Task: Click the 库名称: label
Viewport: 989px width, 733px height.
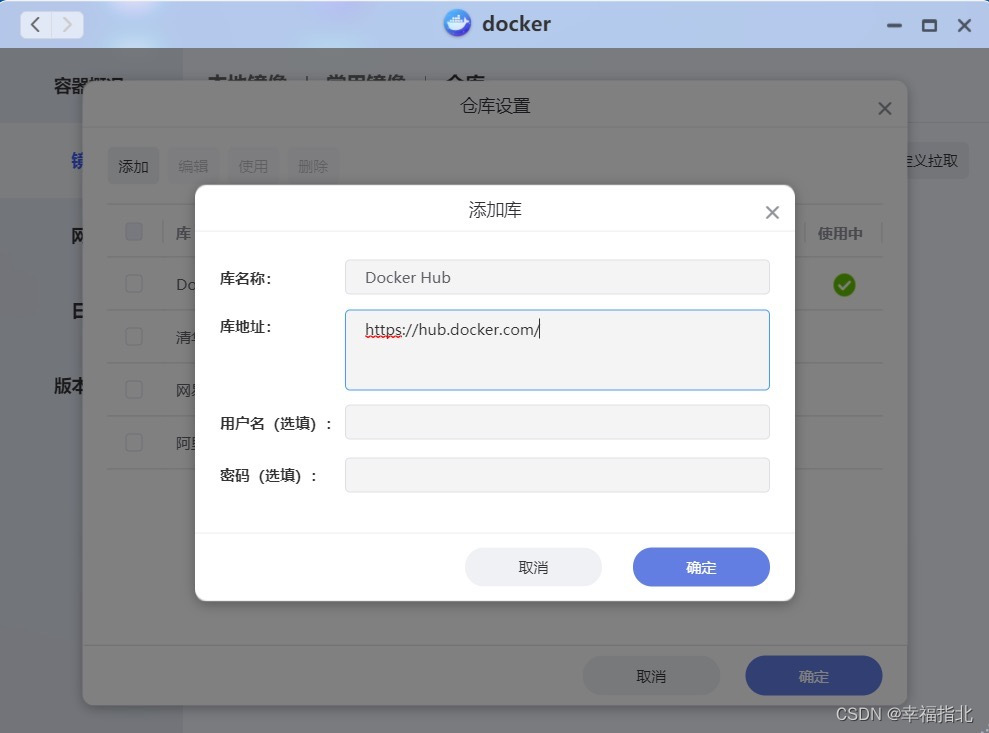Action: coord(245,278)
